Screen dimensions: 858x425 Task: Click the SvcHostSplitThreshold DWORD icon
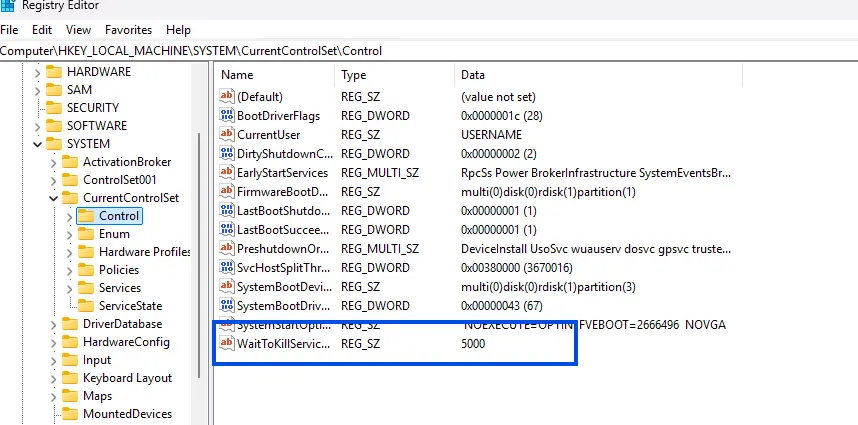[x=227, y=268]
